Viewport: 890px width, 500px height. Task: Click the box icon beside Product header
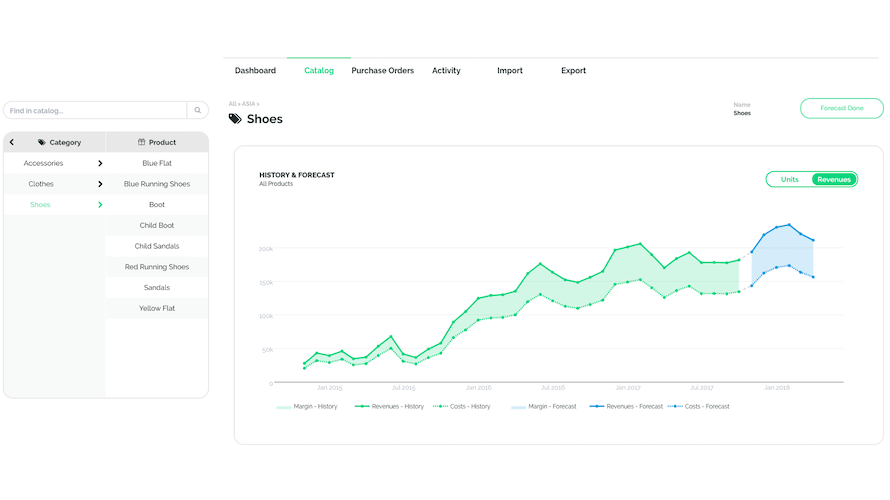[x=142, y=142]
